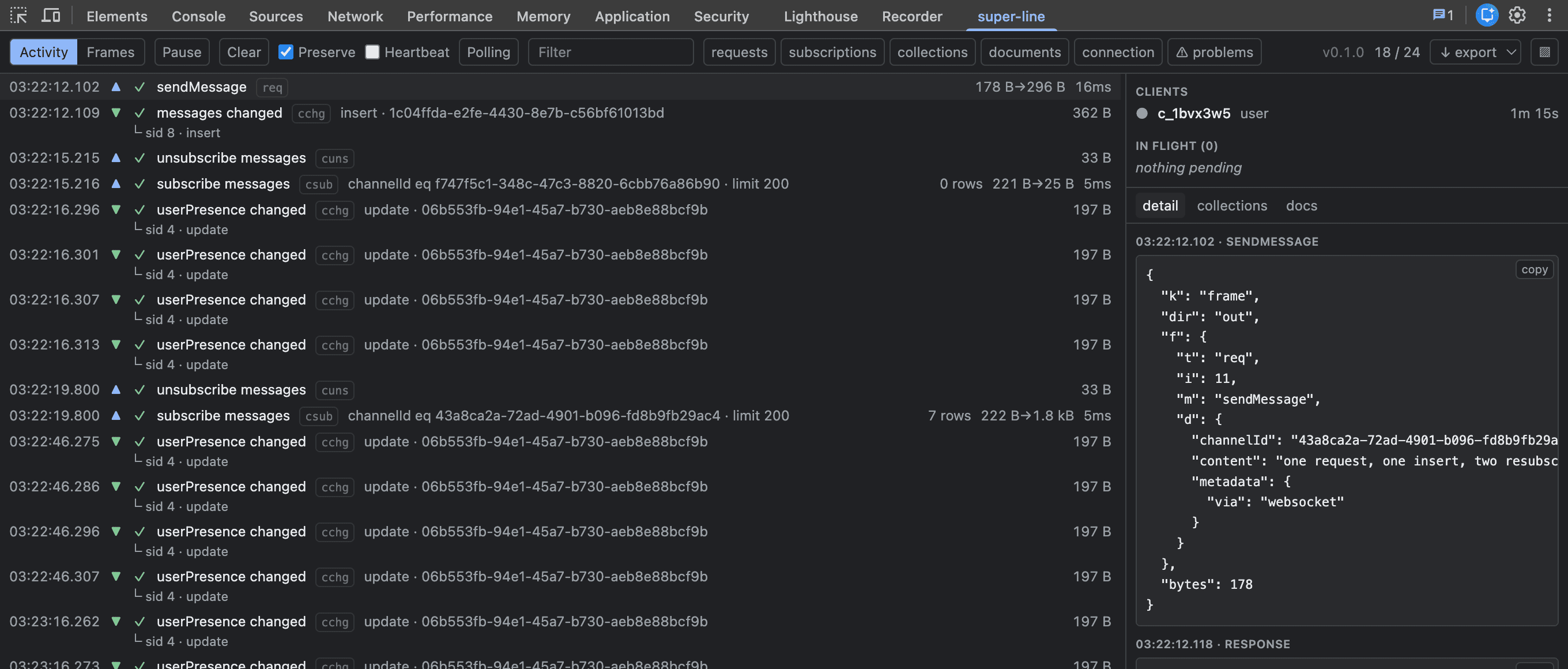
Task: Click the blue AI assistance icon
Action: click(x=1487, y=16)
